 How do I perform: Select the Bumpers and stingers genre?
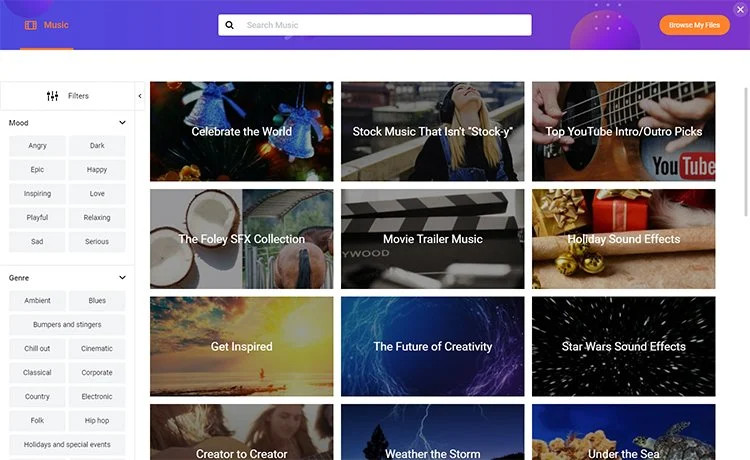67,325
